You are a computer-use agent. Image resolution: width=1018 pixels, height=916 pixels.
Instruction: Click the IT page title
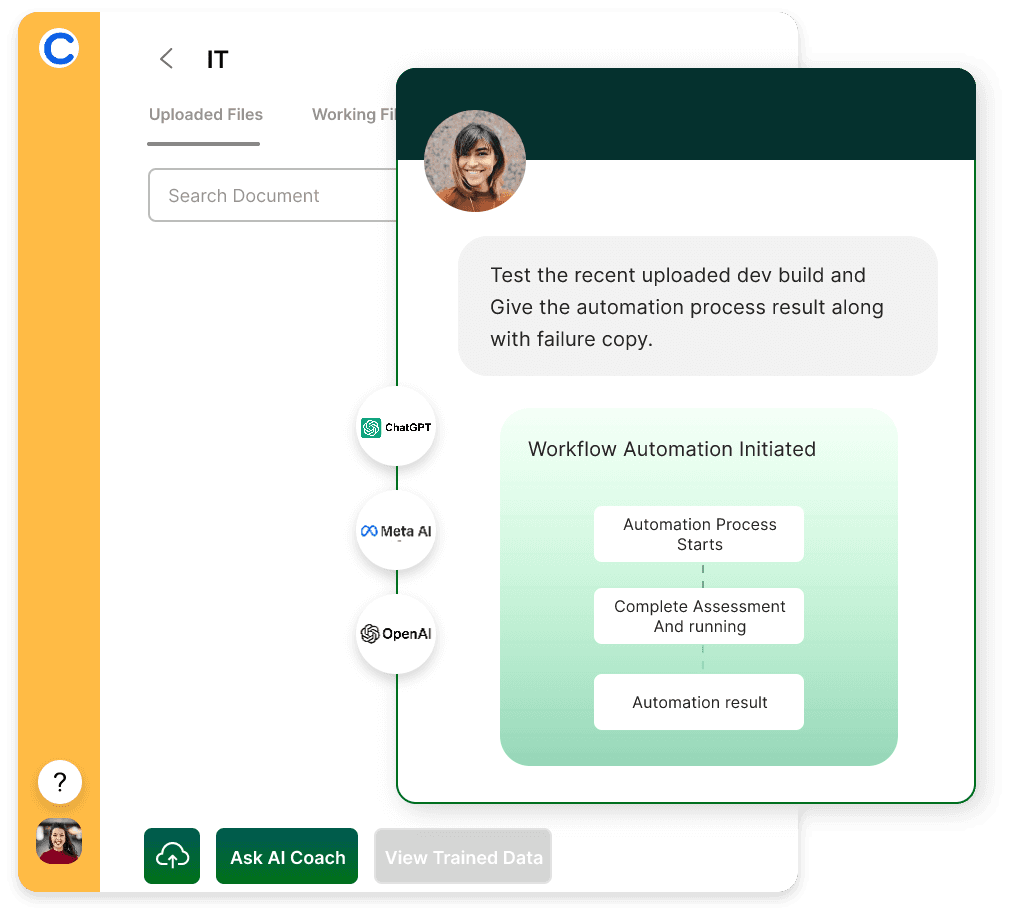217,60
